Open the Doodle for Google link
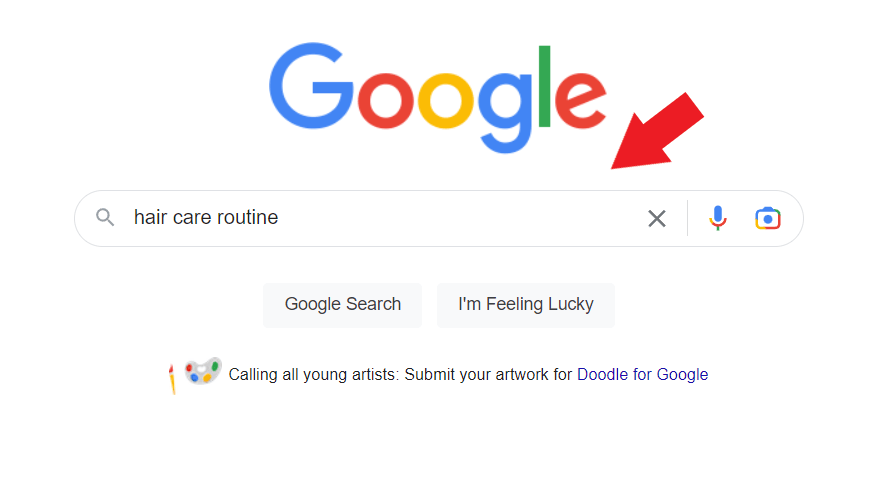893x486 pixels. click(x=642, y=375)
